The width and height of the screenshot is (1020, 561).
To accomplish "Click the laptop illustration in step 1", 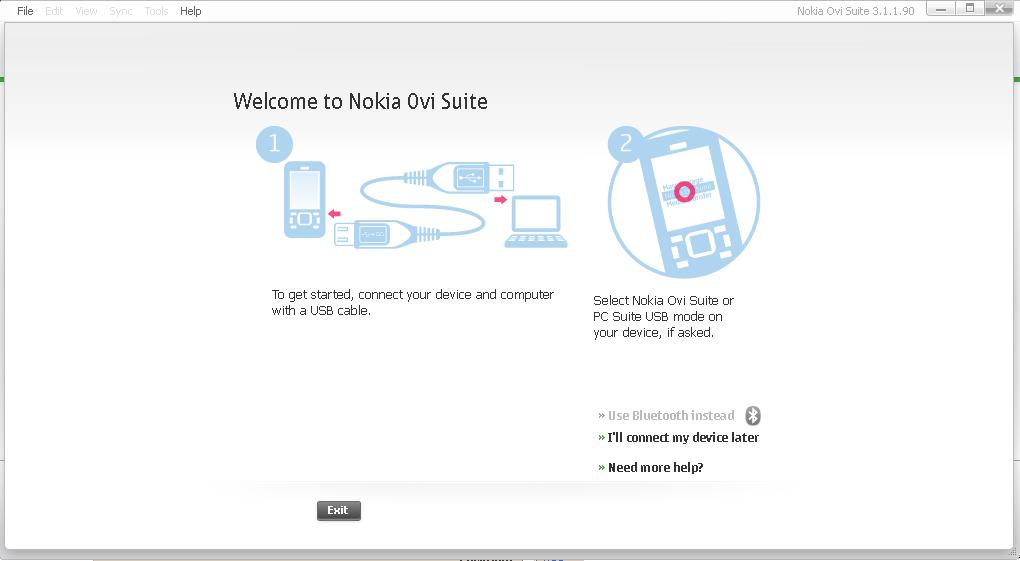I will (x=536, y=221).
